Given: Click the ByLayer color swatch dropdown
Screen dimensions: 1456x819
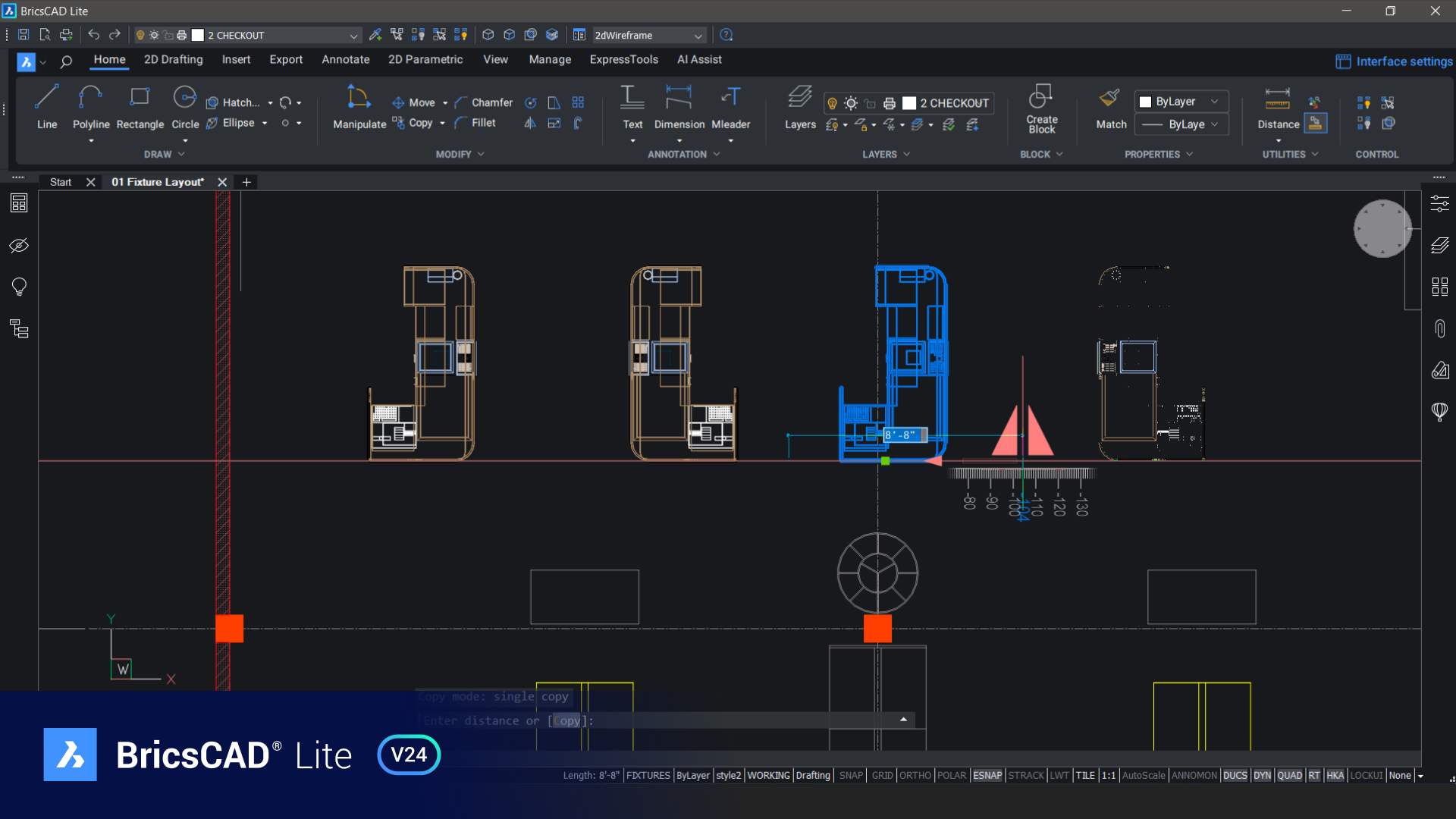Looking at the screenshot, I should coord(1181,102).
